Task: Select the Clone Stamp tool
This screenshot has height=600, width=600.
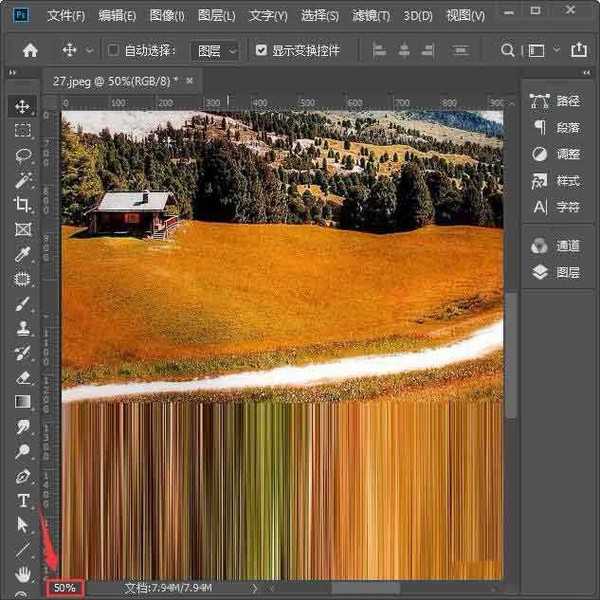Action: 22,328
